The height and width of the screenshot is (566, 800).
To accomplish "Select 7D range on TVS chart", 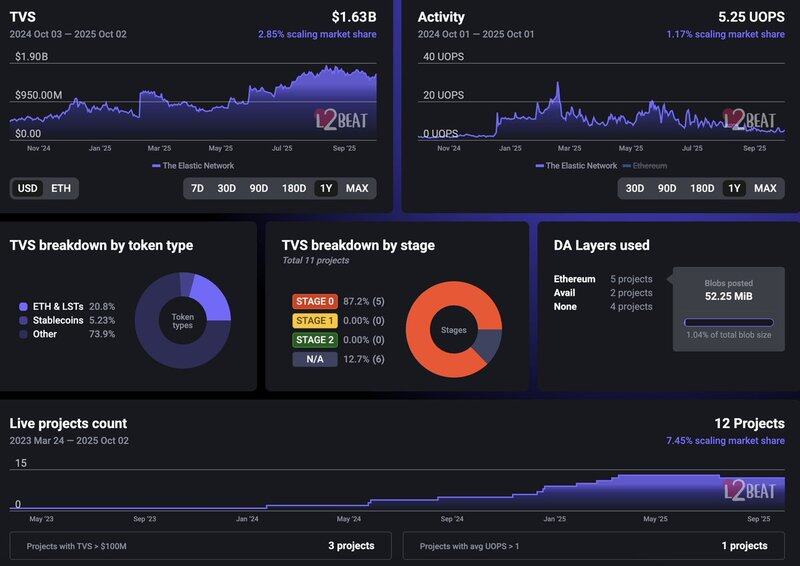I will 197,188.
